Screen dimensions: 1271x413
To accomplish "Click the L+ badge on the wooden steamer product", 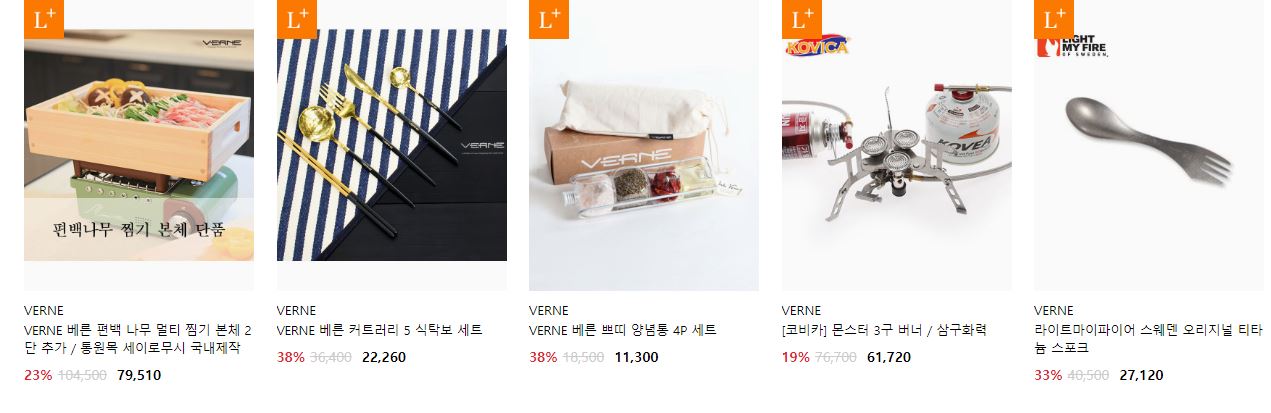I will (44, 19).
